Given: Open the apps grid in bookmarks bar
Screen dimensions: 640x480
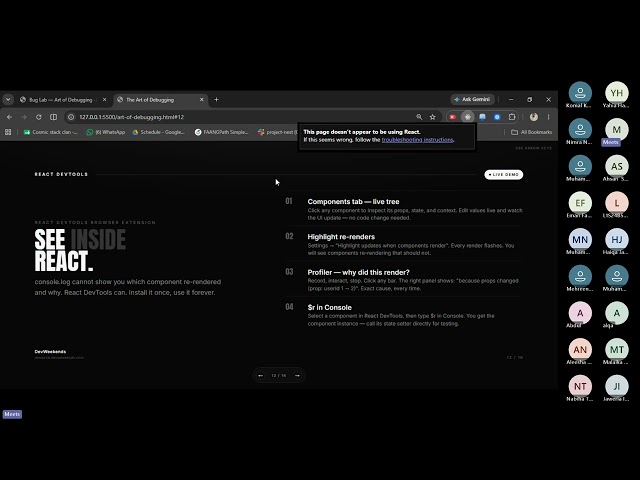Looking at the screenshot, I should coord(8,132).
